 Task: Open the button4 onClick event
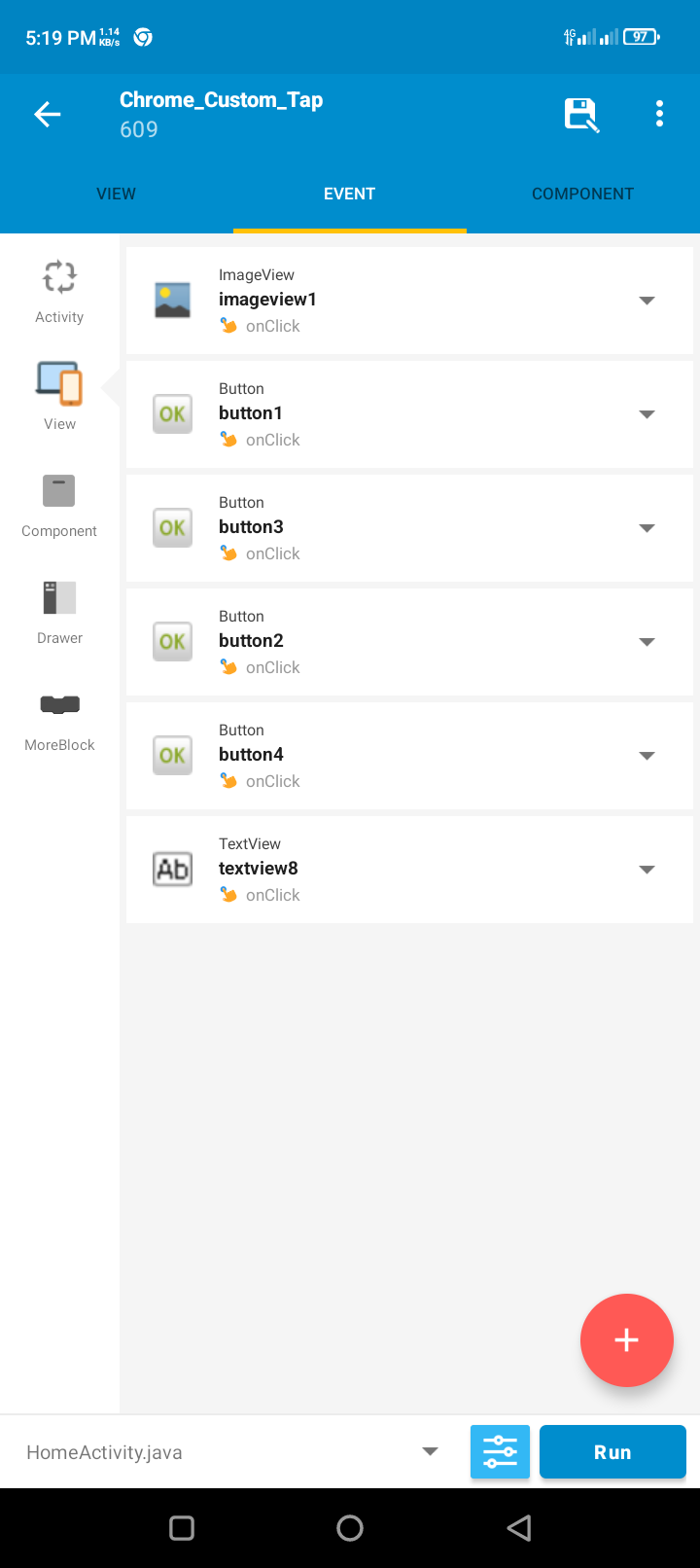click(409, 756)
